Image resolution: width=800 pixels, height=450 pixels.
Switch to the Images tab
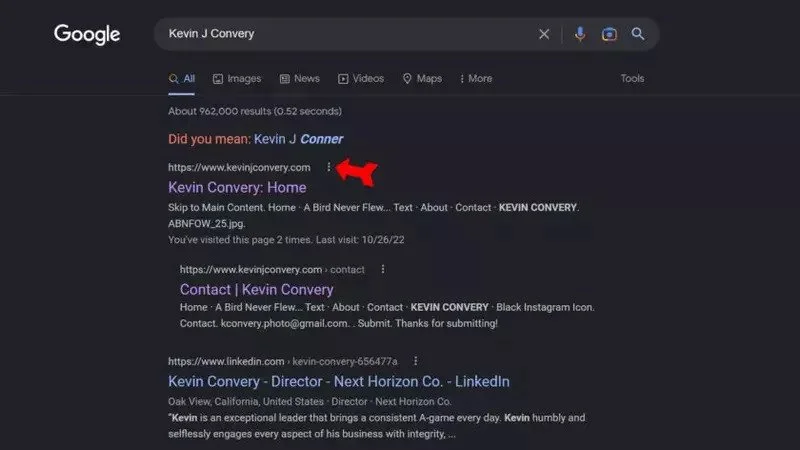point(236,79)
